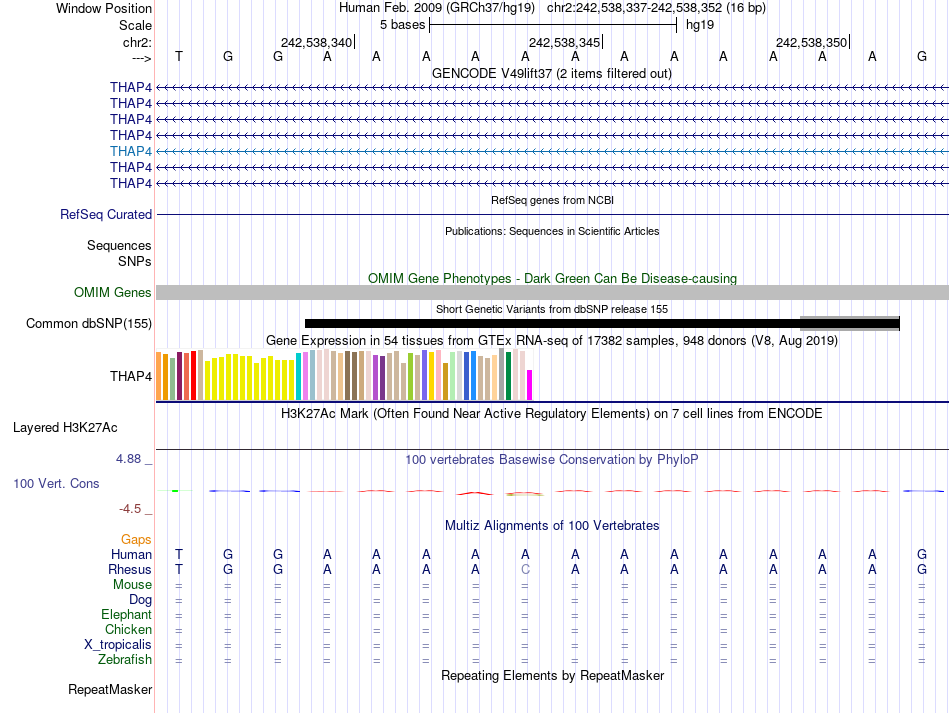Click the Common dbSNP(155) label
Viewport: 950px width, 713px height.
click(x=89, y=323)
